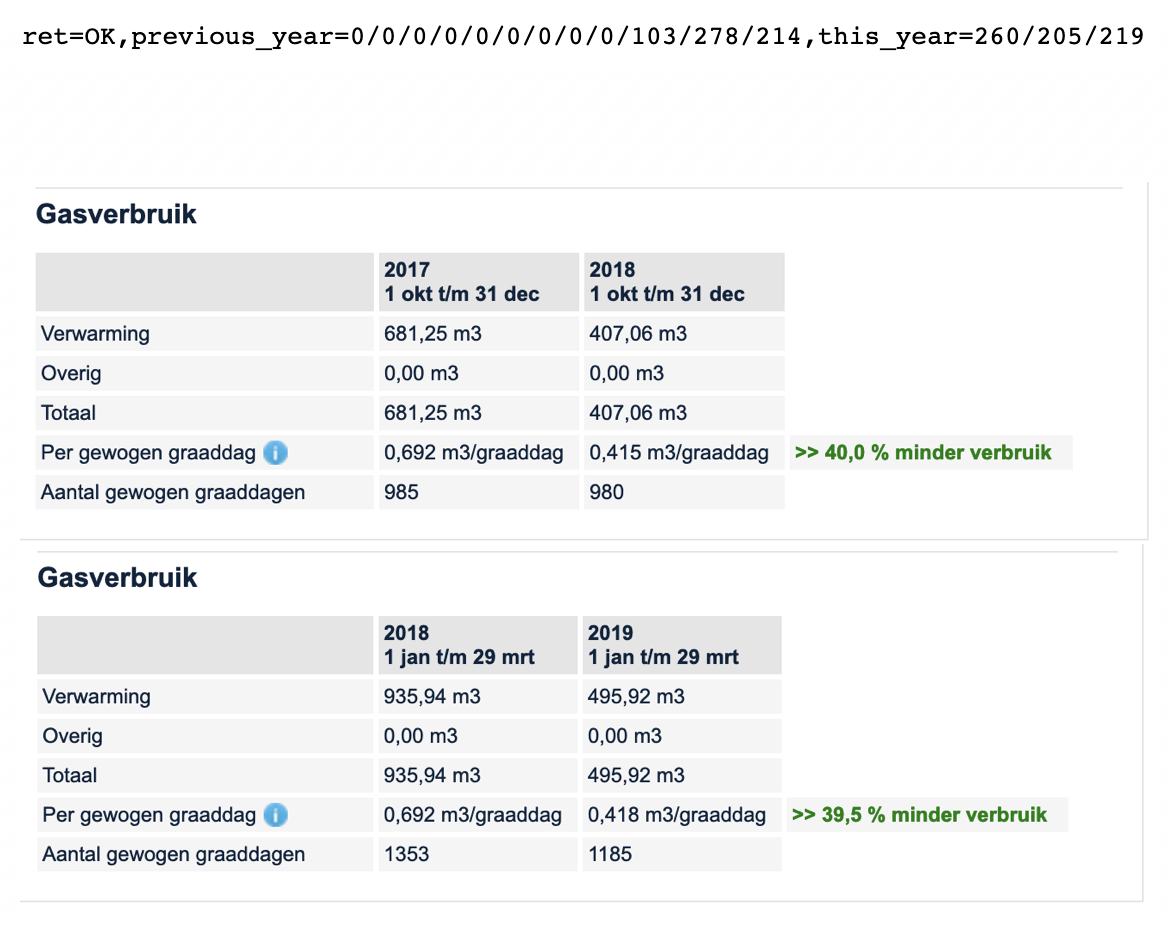Click the 980 weighted degree-days value
1172x926 pixels.
(606, 492)
